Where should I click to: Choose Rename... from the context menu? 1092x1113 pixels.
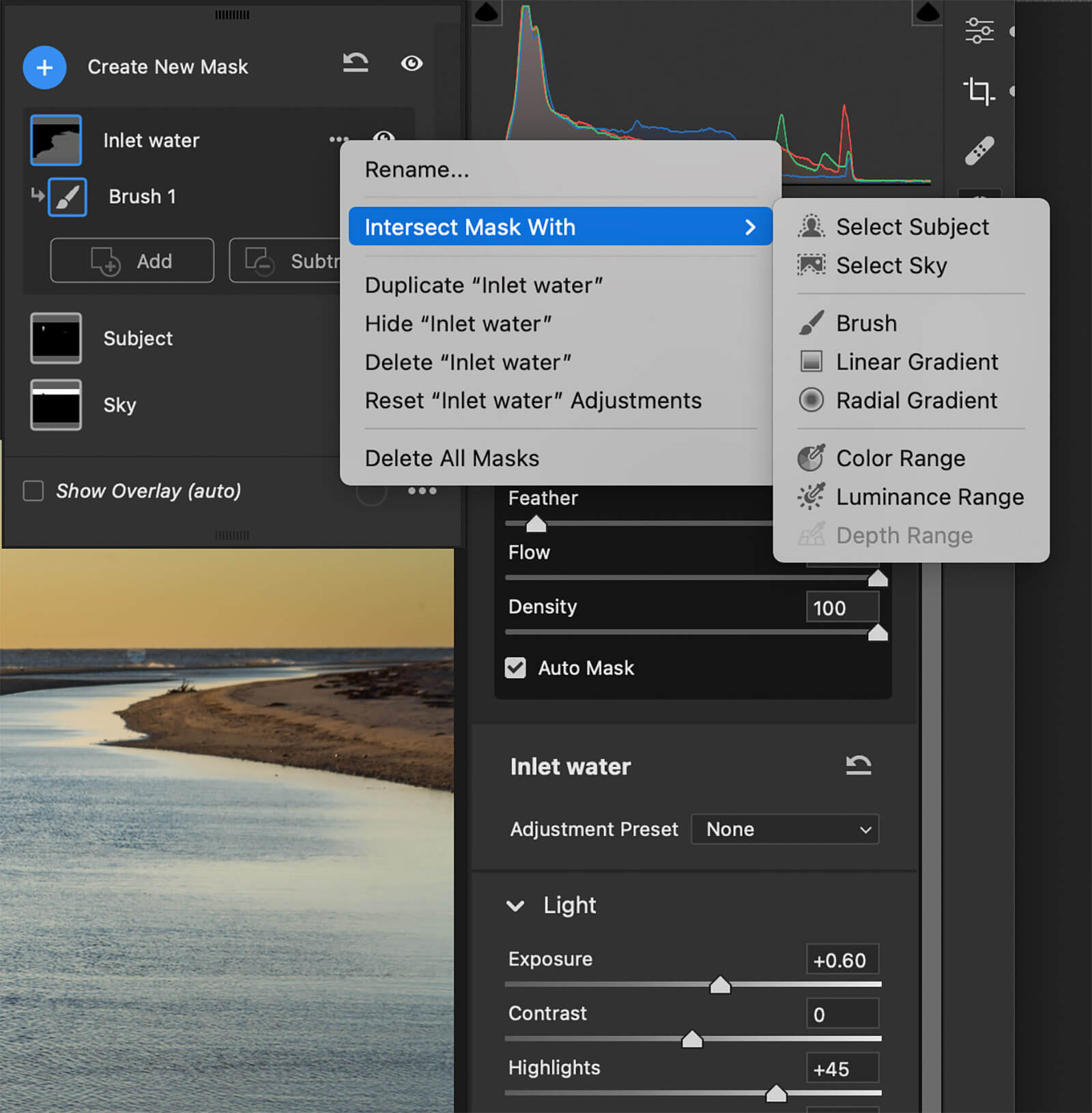tap(417, 169)
